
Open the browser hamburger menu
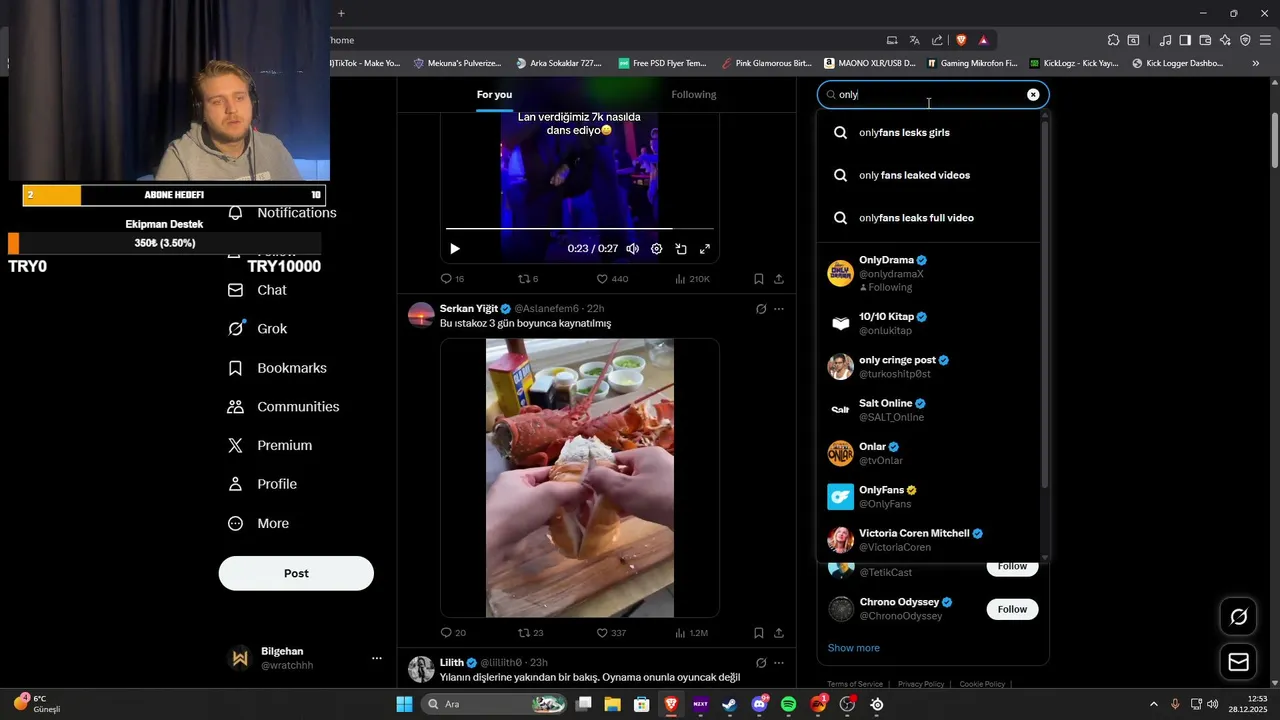[x=1265, y=40]
